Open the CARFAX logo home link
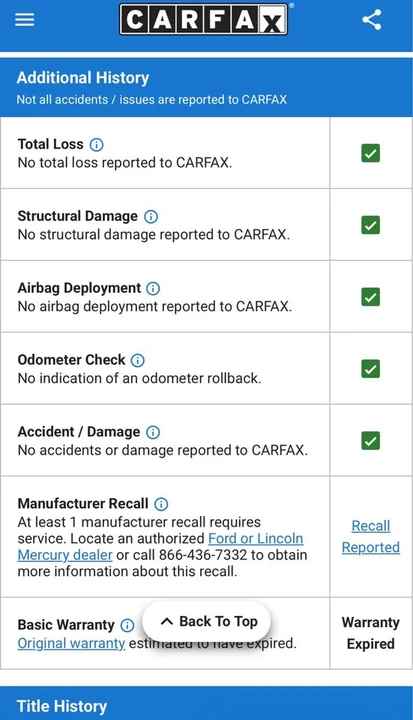Image resolution: width=413 pixels, height=720 pixels. coord(204,19)
